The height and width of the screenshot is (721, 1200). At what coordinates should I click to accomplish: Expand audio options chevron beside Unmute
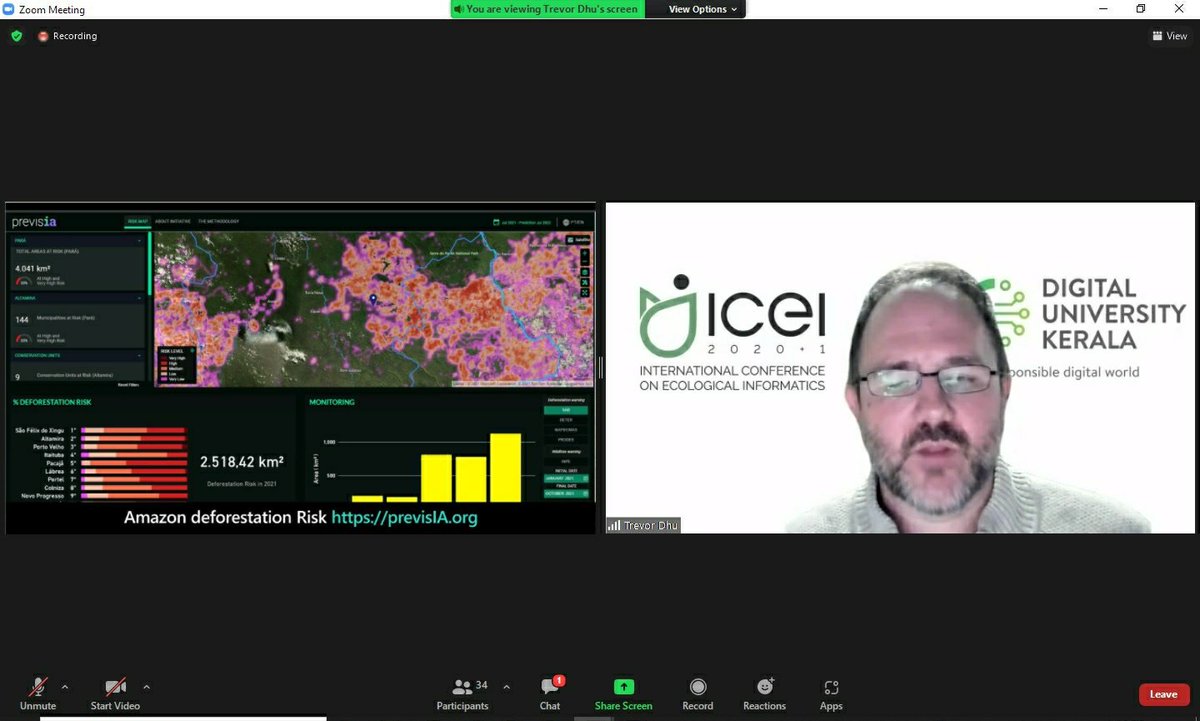tap(65, 687)
